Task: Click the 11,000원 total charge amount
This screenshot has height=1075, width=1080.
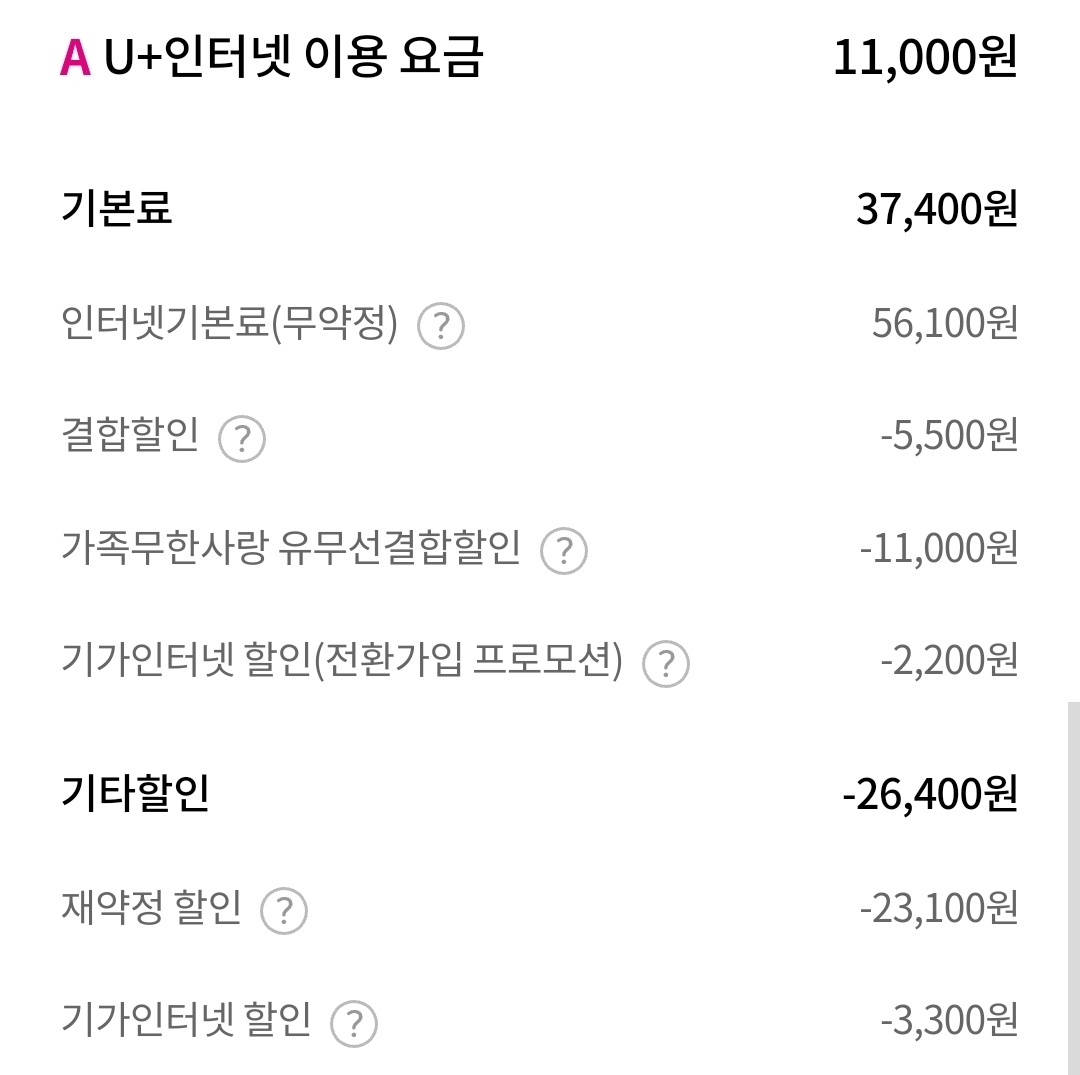Action: coord(925,58)
